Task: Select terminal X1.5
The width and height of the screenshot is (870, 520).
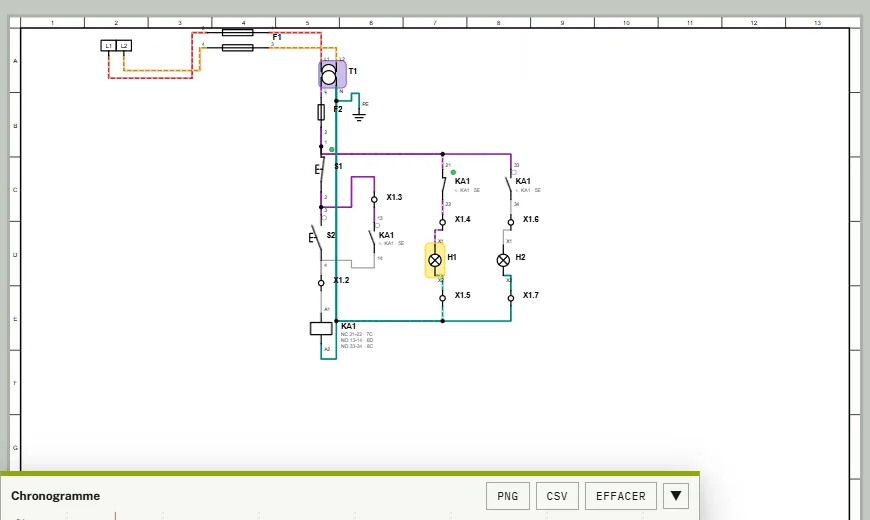Action: [x=442, y=298]
